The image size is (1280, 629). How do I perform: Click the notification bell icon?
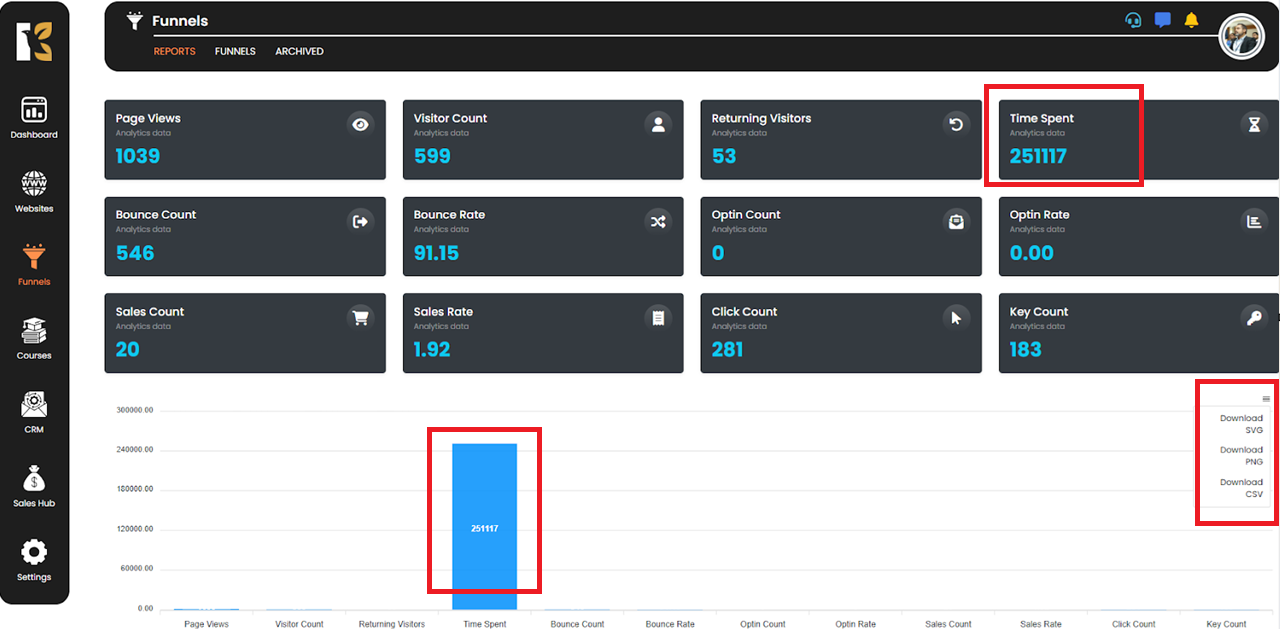pyautogui.click(x=1191, y=20)
